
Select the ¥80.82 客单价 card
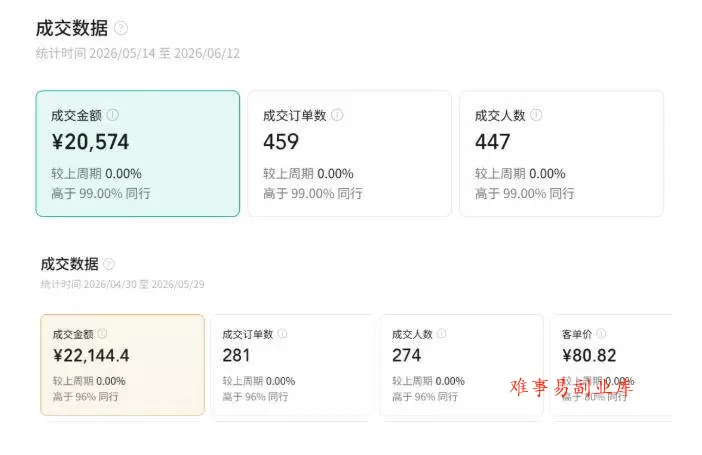(x=611, y=365)
